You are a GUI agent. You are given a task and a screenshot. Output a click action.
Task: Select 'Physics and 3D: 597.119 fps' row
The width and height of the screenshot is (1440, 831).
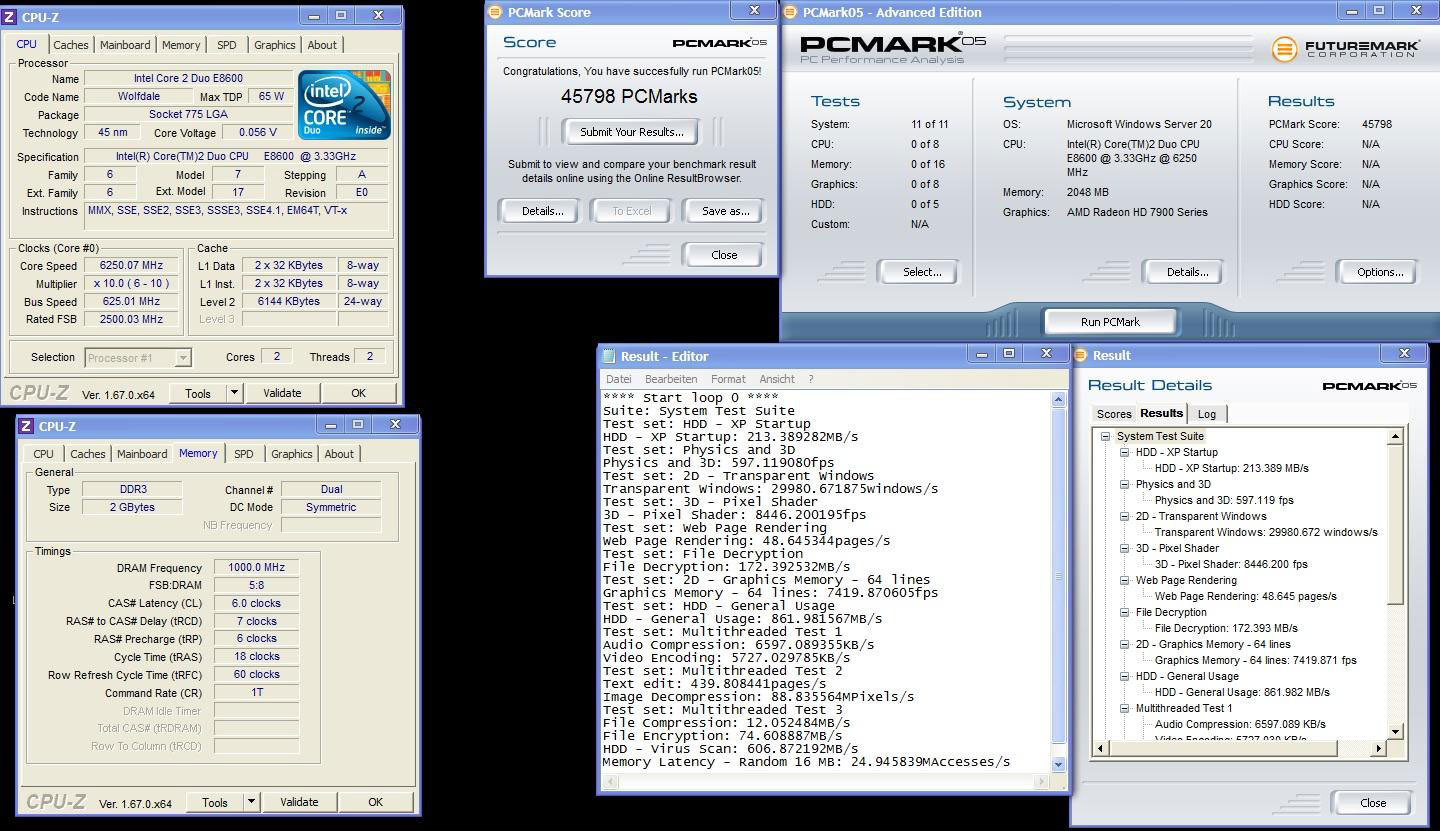(1224, 500)
